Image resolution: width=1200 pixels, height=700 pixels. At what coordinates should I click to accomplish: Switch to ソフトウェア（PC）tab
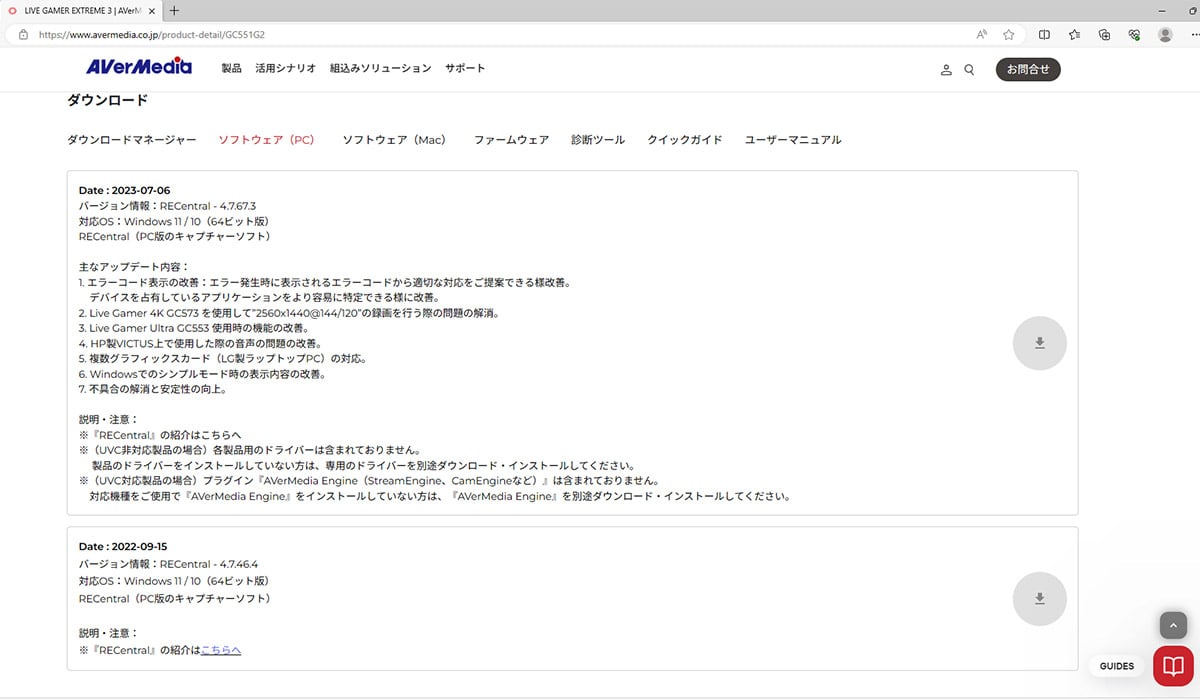(x=267, y=140)
